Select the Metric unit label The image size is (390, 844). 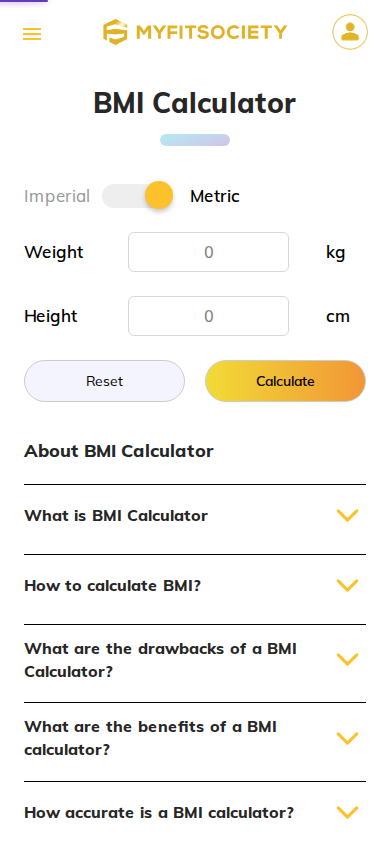tap(215, 196)
